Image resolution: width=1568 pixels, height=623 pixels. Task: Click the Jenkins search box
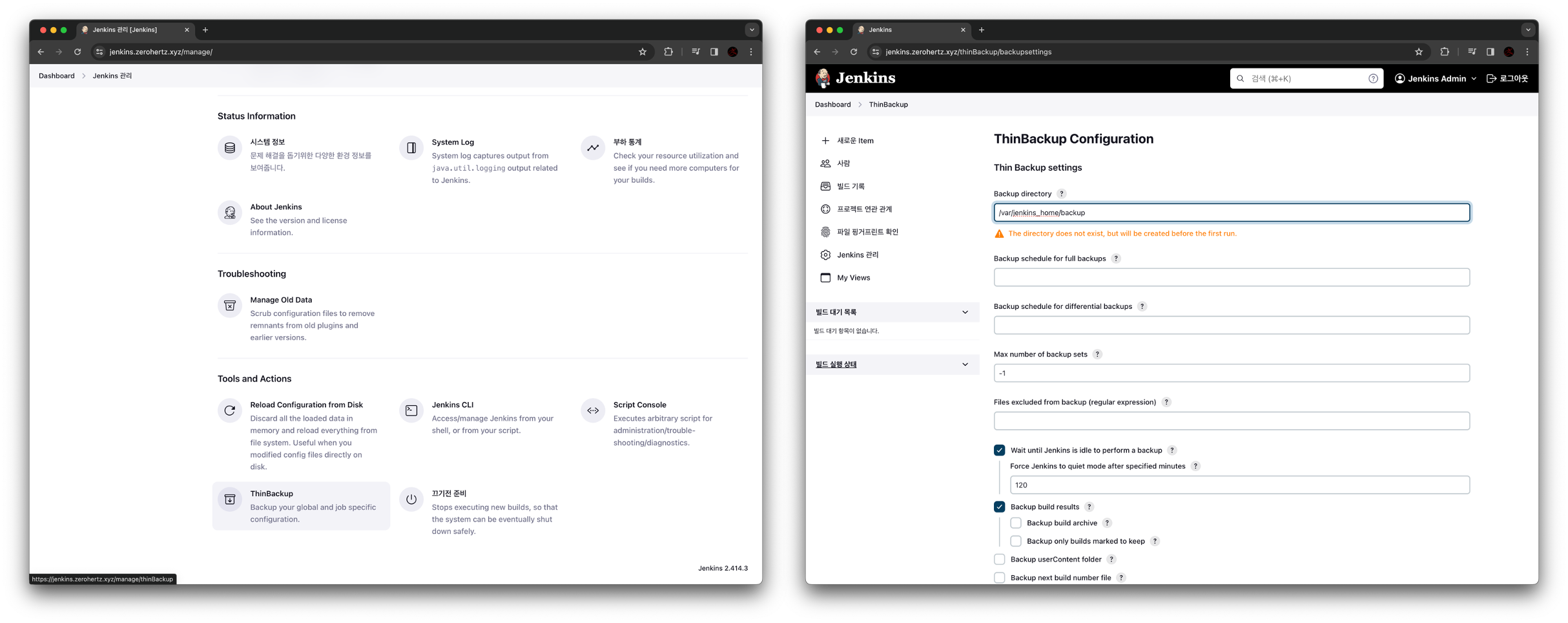(x=1306, y=78)
